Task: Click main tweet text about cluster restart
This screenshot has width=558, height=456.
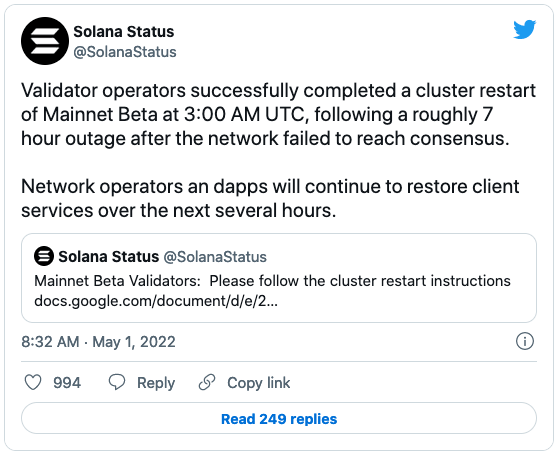Action: click(x=278, y=114)
